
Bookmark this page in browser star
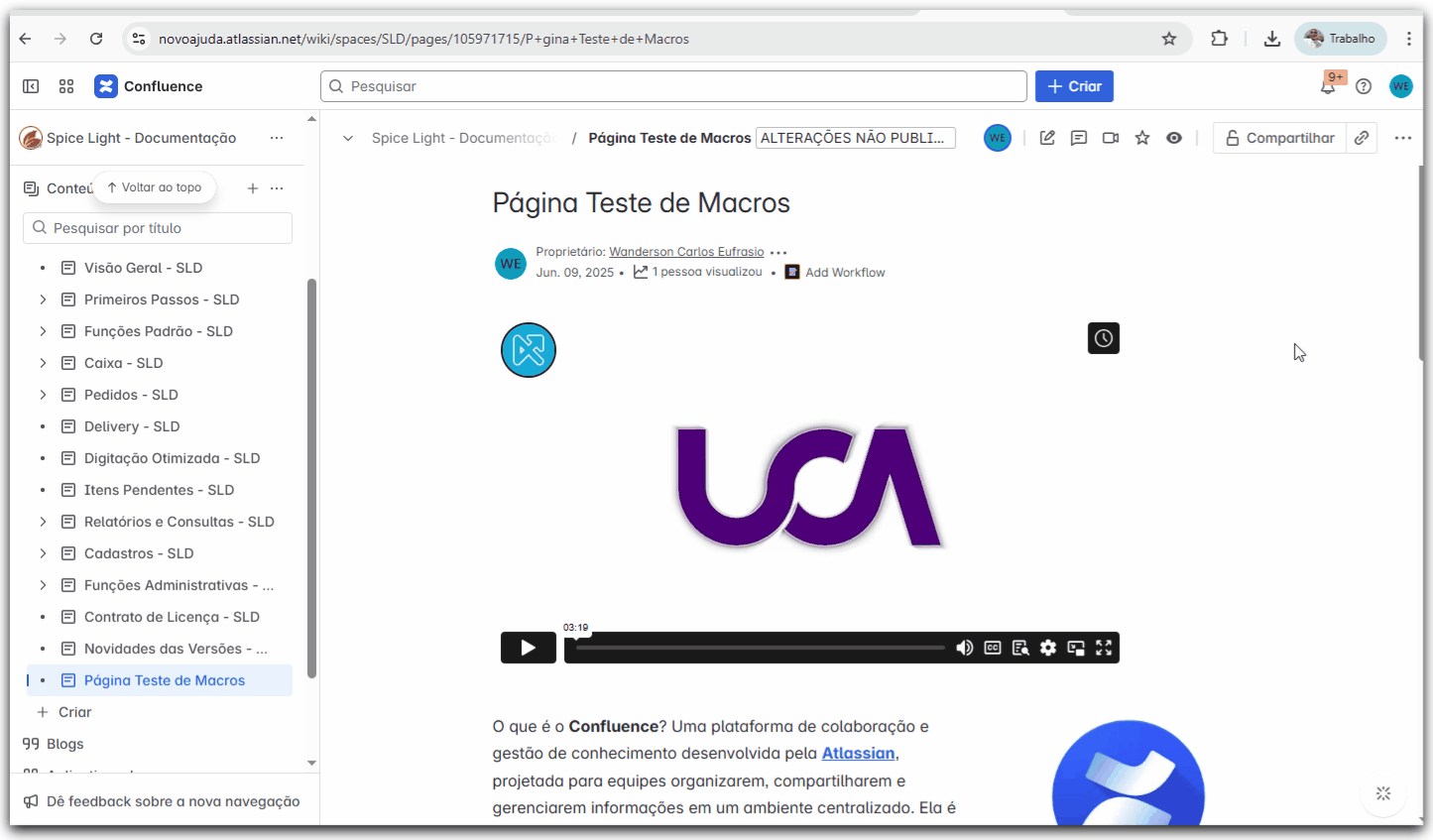click(x=1169, y=39)
